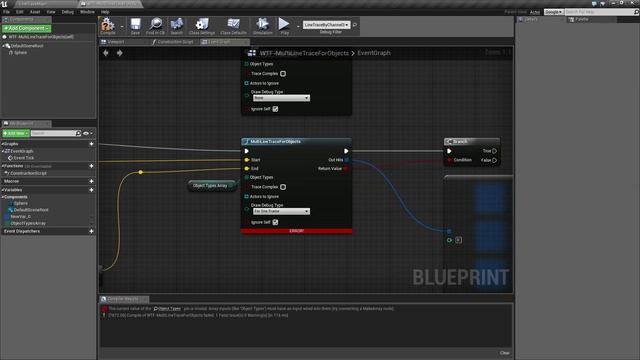The height and width of the screenshot is (360, 640).
Task: Click the Branch node True output pin
Action: click(494, 151)
